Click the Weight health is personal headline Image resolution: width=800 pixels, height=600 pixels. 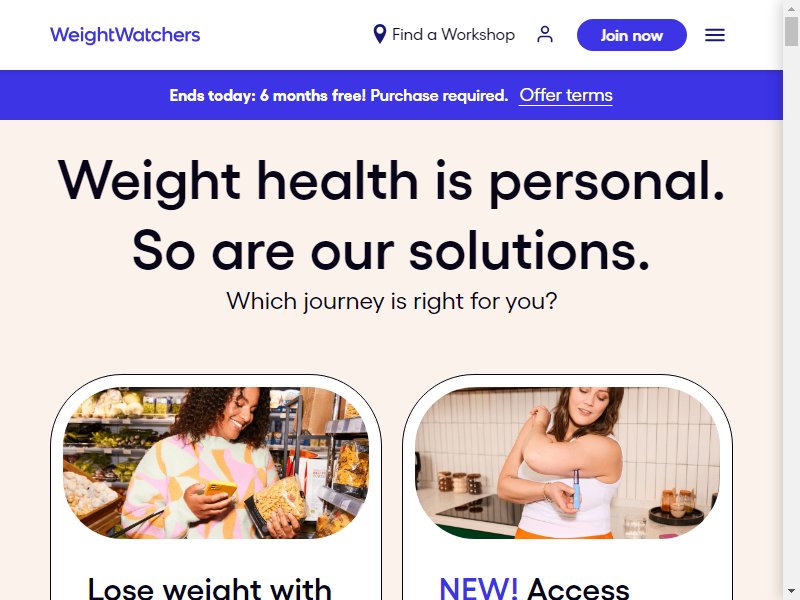tap(391, 181)
